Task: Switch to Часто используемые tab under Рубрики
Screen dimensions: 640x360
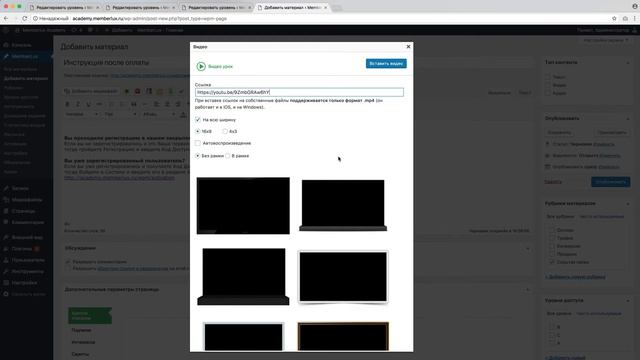Action: tap(601, 217)
